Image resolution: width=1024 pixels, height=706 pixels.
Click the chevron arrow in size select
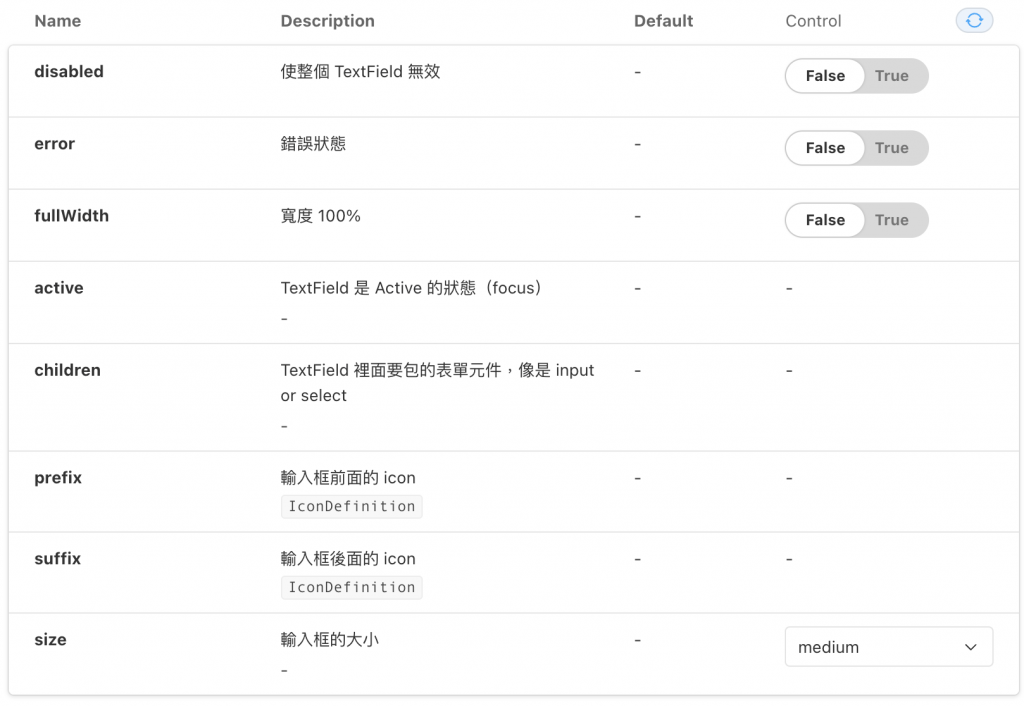(970, 647)
